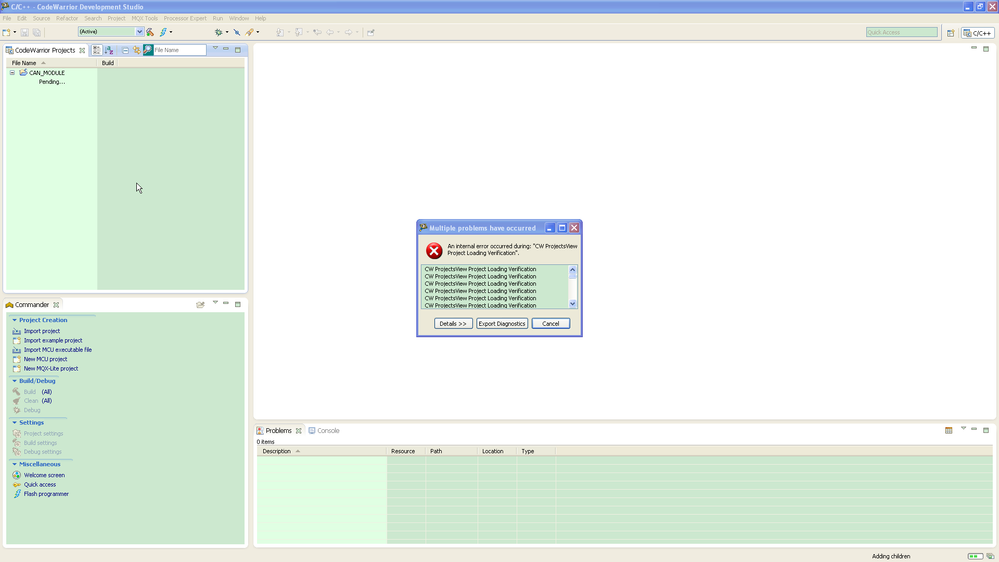The image size is (999, 562).
Task: Toggle alphabetical sort icon in Projects panel
Action: point(109,50)
